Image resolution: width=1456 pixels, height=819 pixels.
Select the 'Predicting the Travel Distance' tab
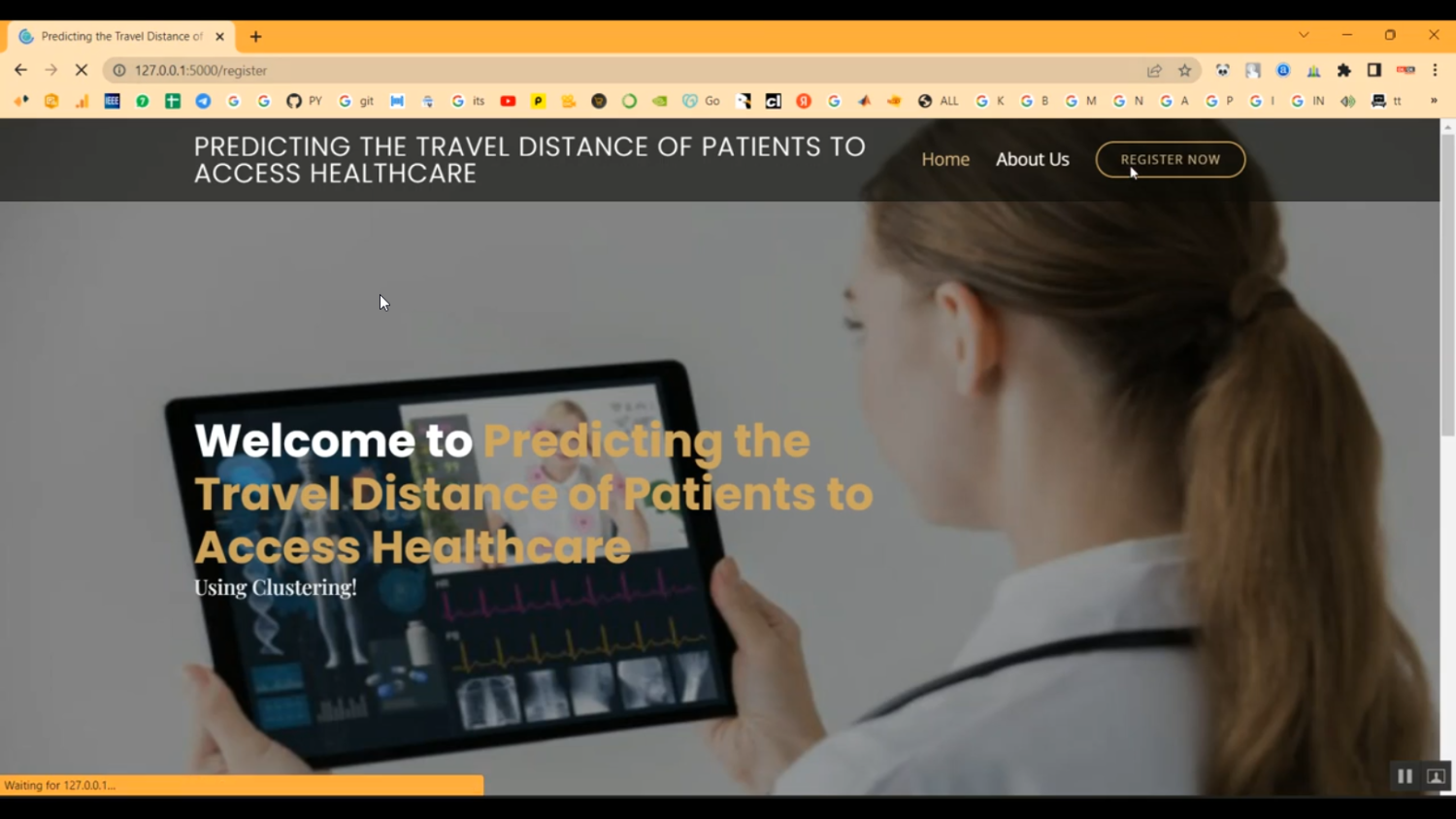tap(121, 36)
